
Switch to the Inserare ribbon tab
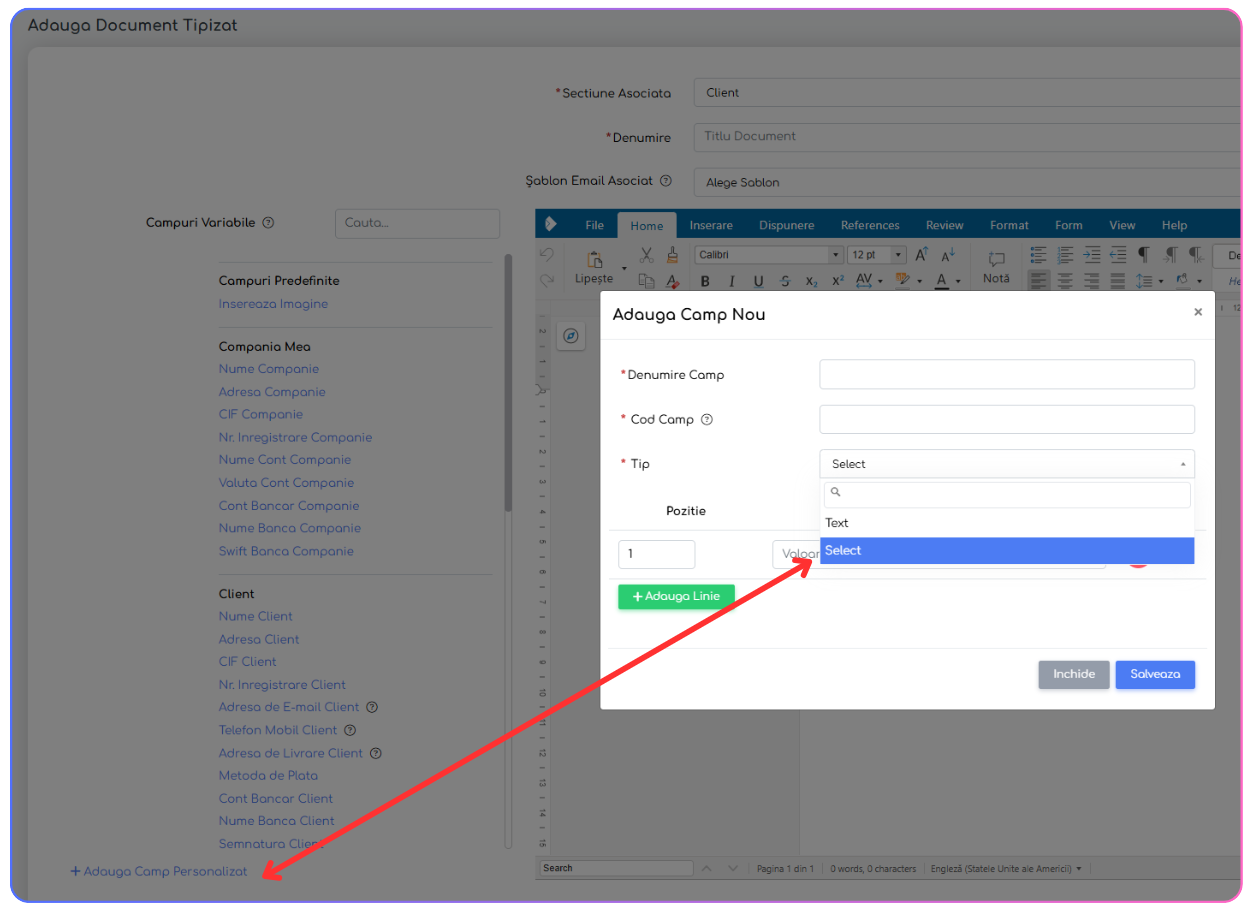pyautogui.click(x=711, y=226)
